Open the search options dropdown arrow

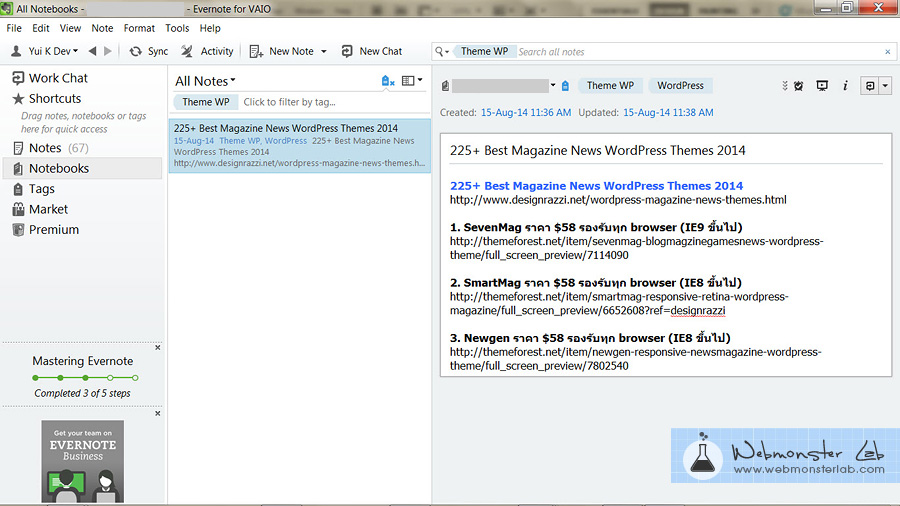click(x=447, y=52)
